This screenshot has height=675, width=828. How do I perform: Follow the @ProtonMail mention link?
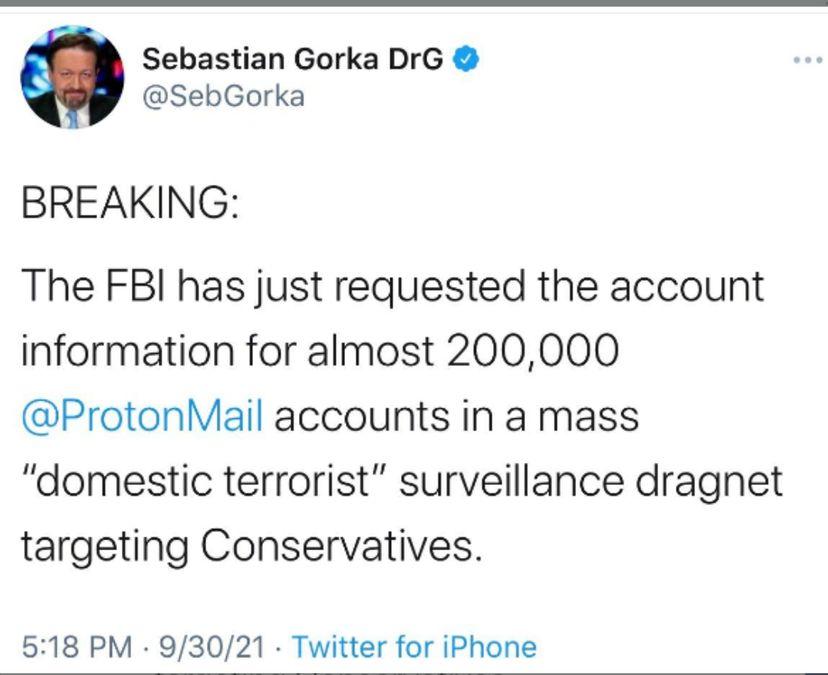[141, 416]
